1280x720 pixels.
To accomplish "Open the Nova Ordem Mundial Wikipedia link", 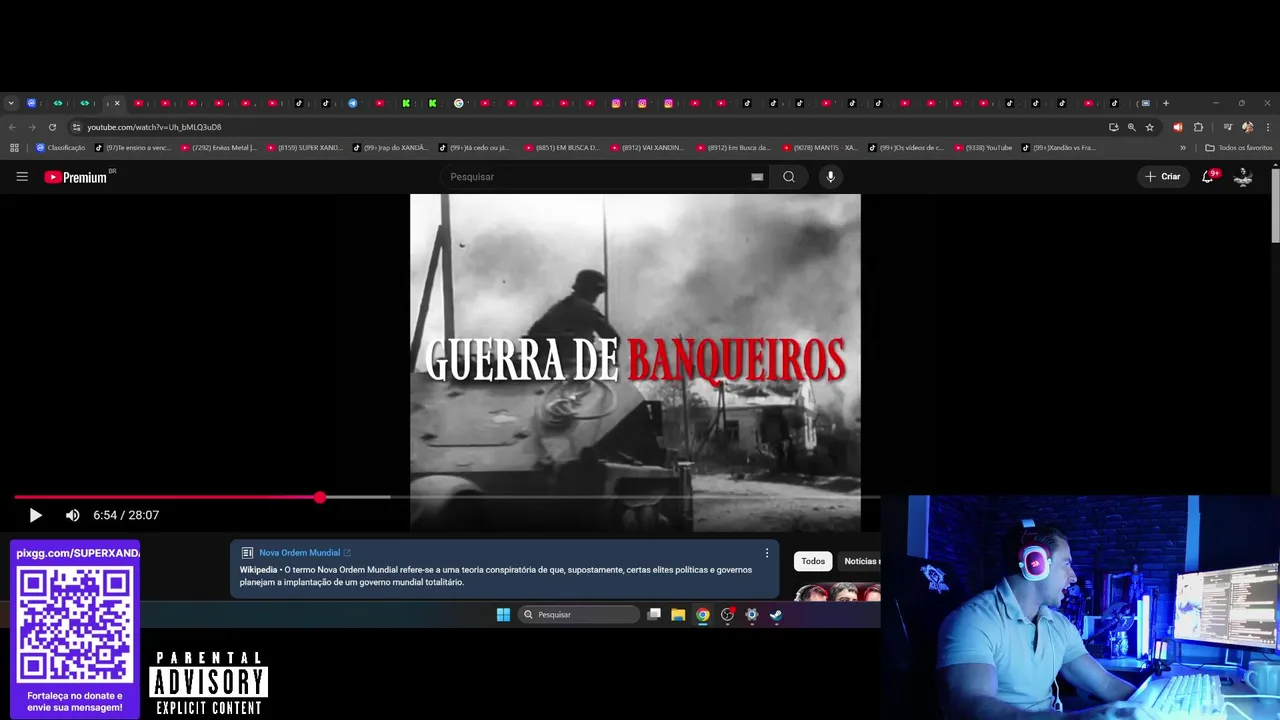I will 305,553.
